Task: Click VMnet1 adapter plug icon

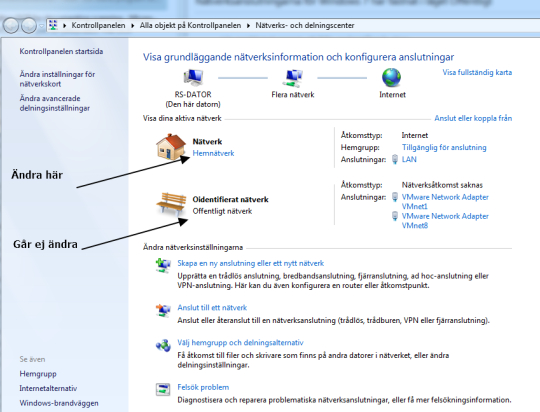Action: click(395, 197)
